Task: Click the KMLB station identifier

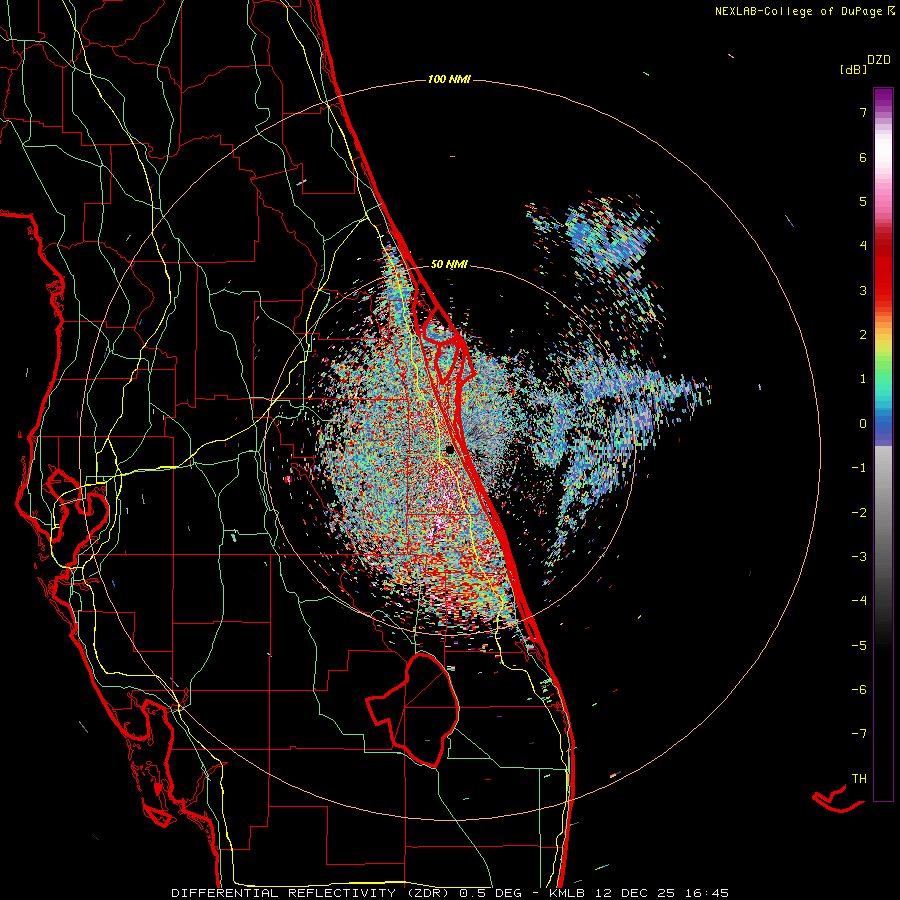Action: pyautogui.click(x=569, y=893)
